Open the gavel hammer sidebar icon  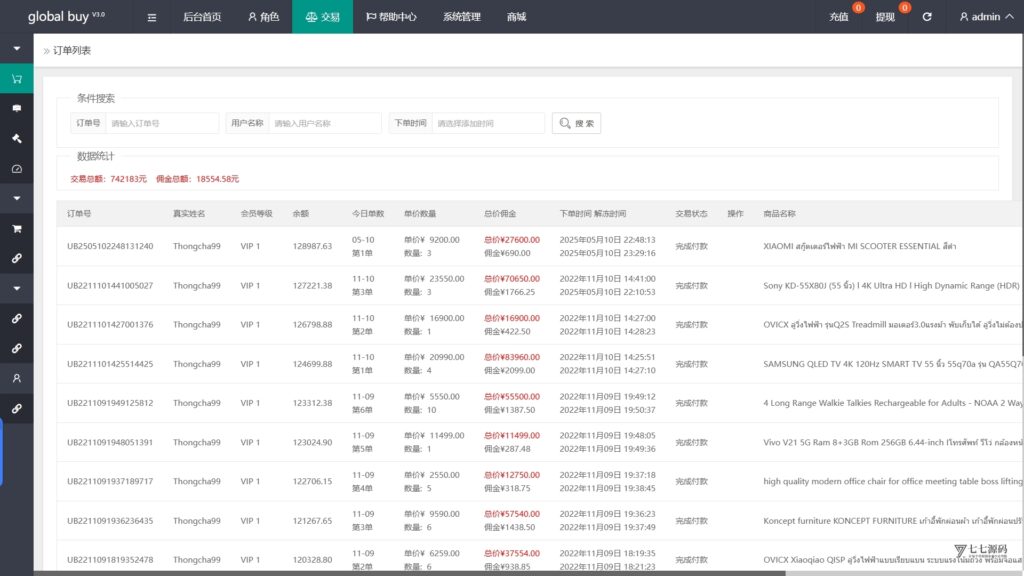point(17,138)
